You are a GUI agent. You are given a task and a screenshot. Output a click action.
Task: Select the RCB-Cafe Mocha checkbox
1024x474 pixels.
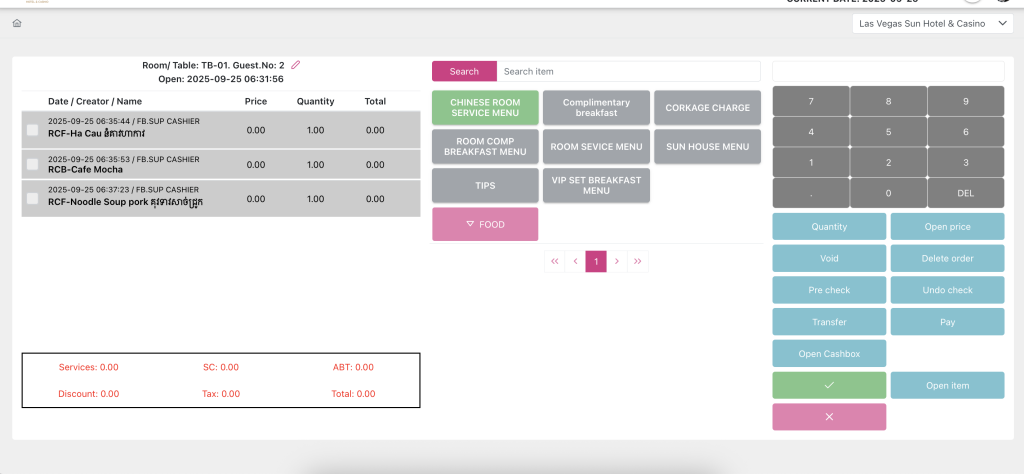click(x=33, y=164)
